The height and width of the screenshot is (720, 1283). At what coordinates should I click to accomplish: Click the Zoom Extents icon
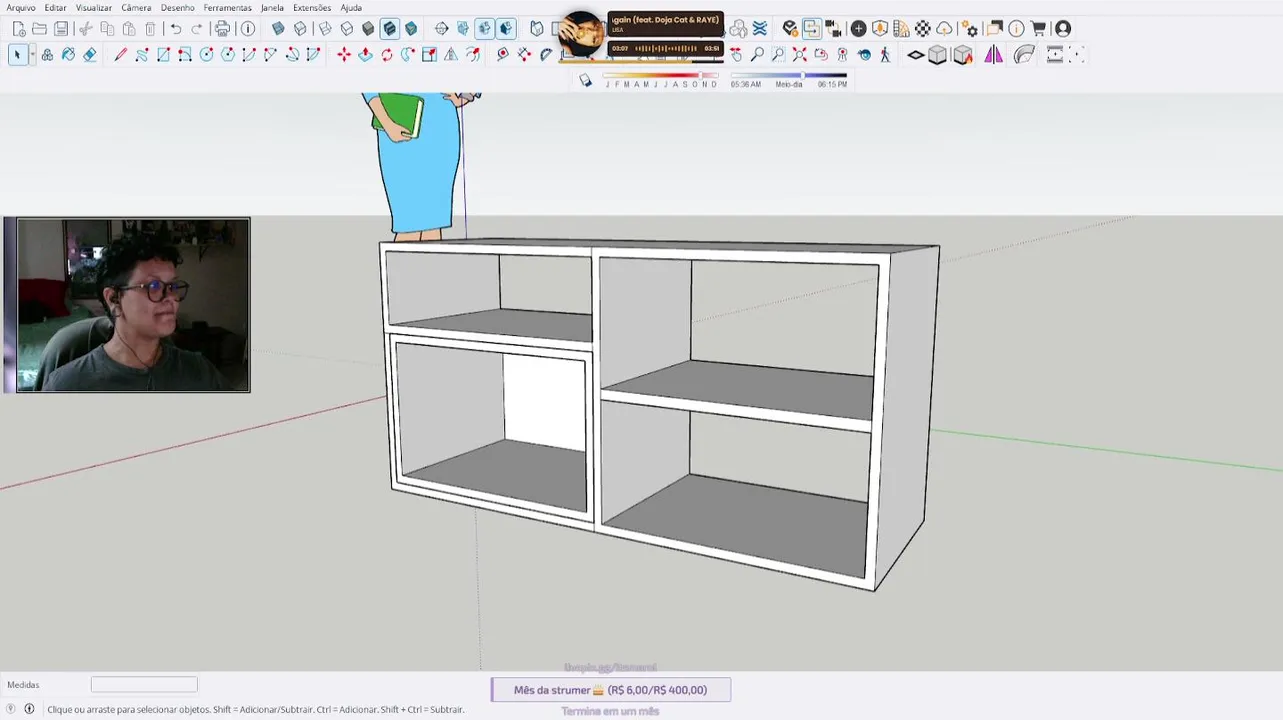point(800,55)
